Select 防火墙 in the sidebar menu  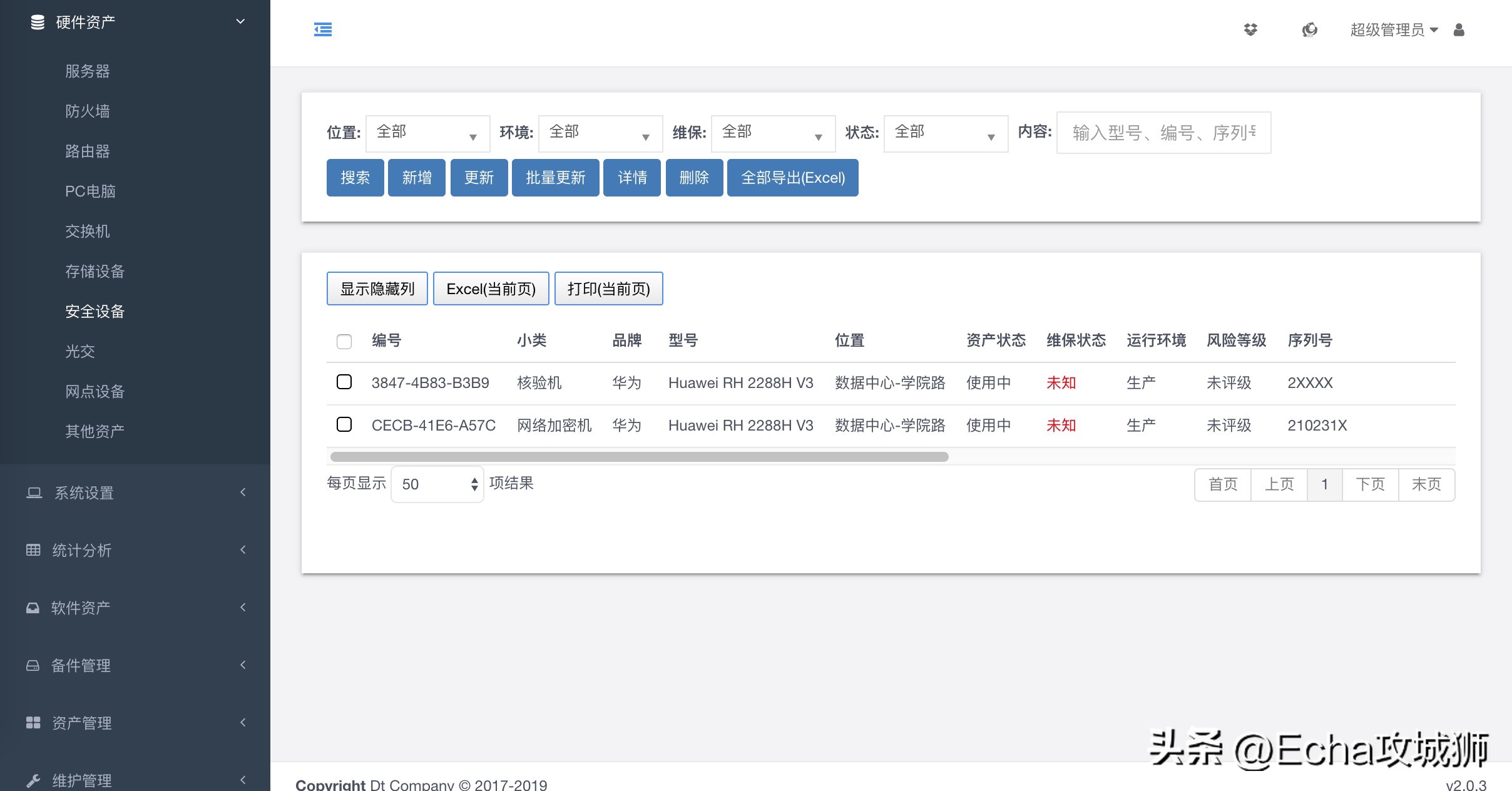click(88, 111)
